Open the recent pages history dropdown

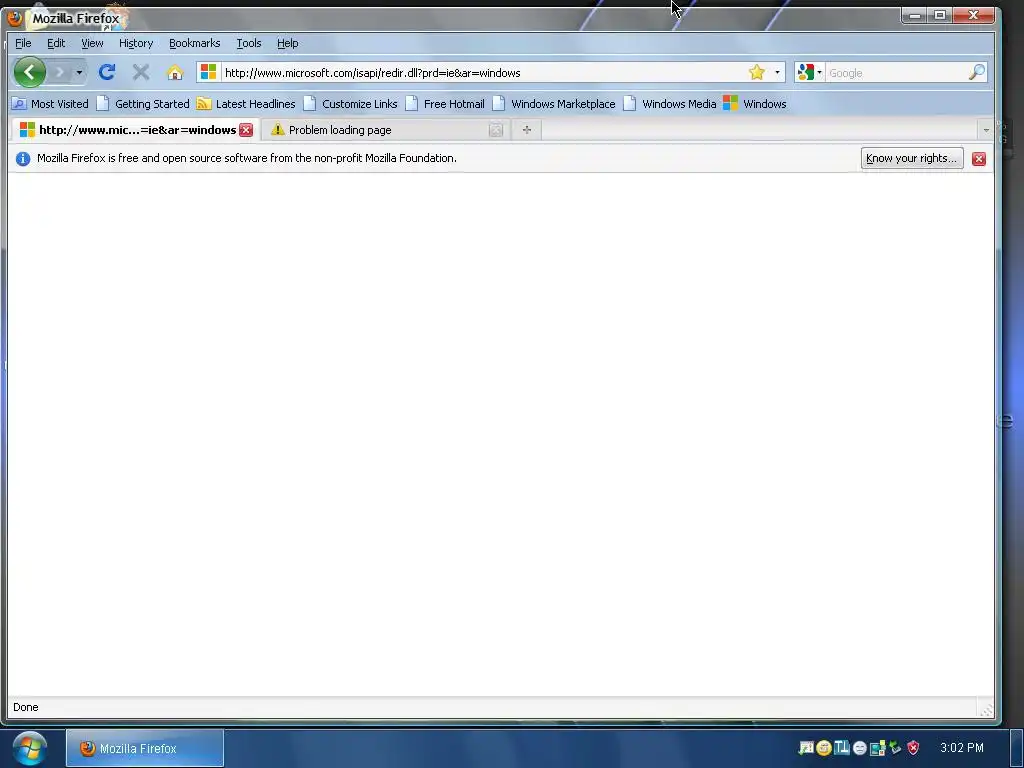point(79,72)
